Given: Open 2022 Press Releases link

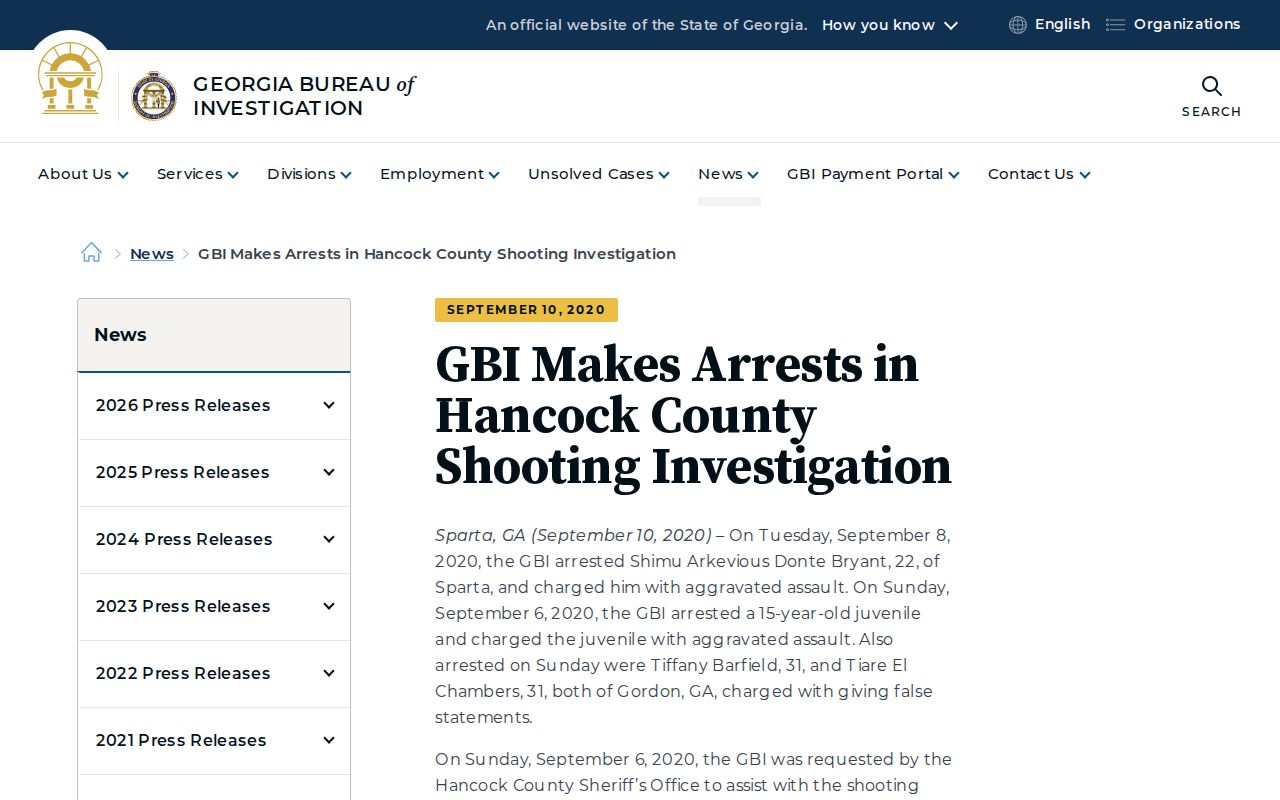Looking at the screenshot, I should point(183,673).
